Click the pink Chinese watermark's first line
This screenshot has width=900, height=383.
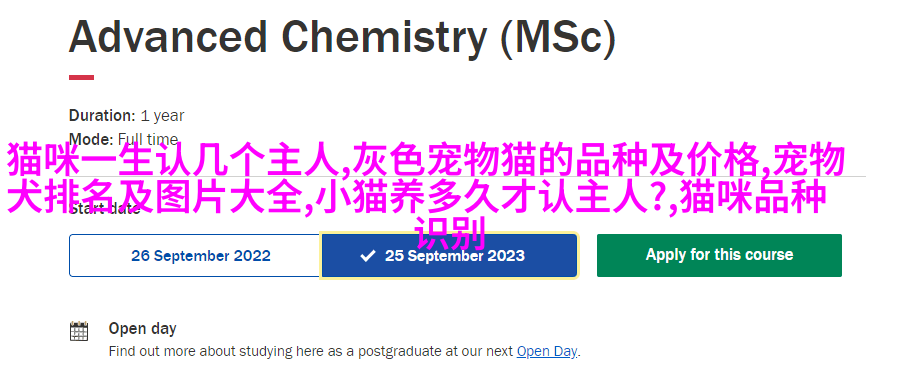(x=426, y=160)
